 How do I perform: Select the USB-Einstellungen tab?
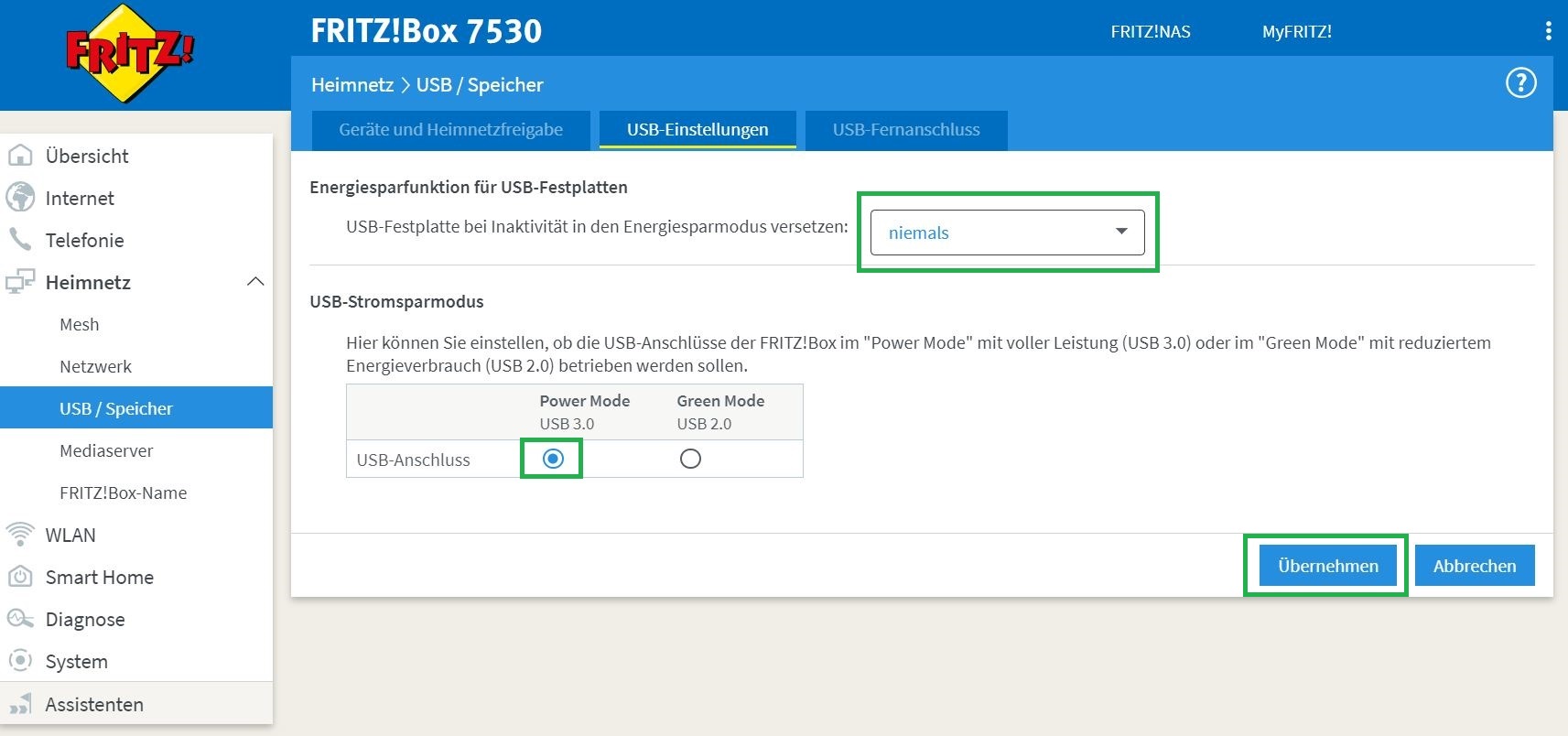tap(697, 130)
